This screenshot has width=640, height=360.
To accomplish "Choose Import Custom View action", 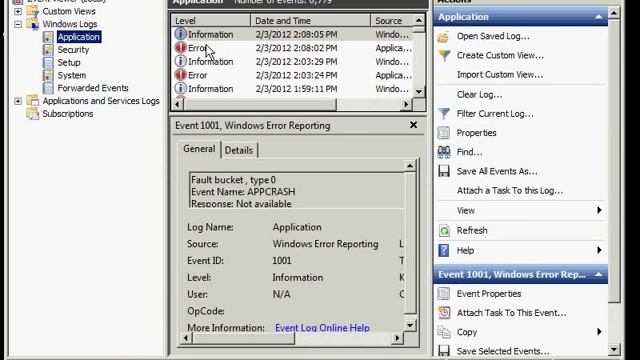I will 500,75.
